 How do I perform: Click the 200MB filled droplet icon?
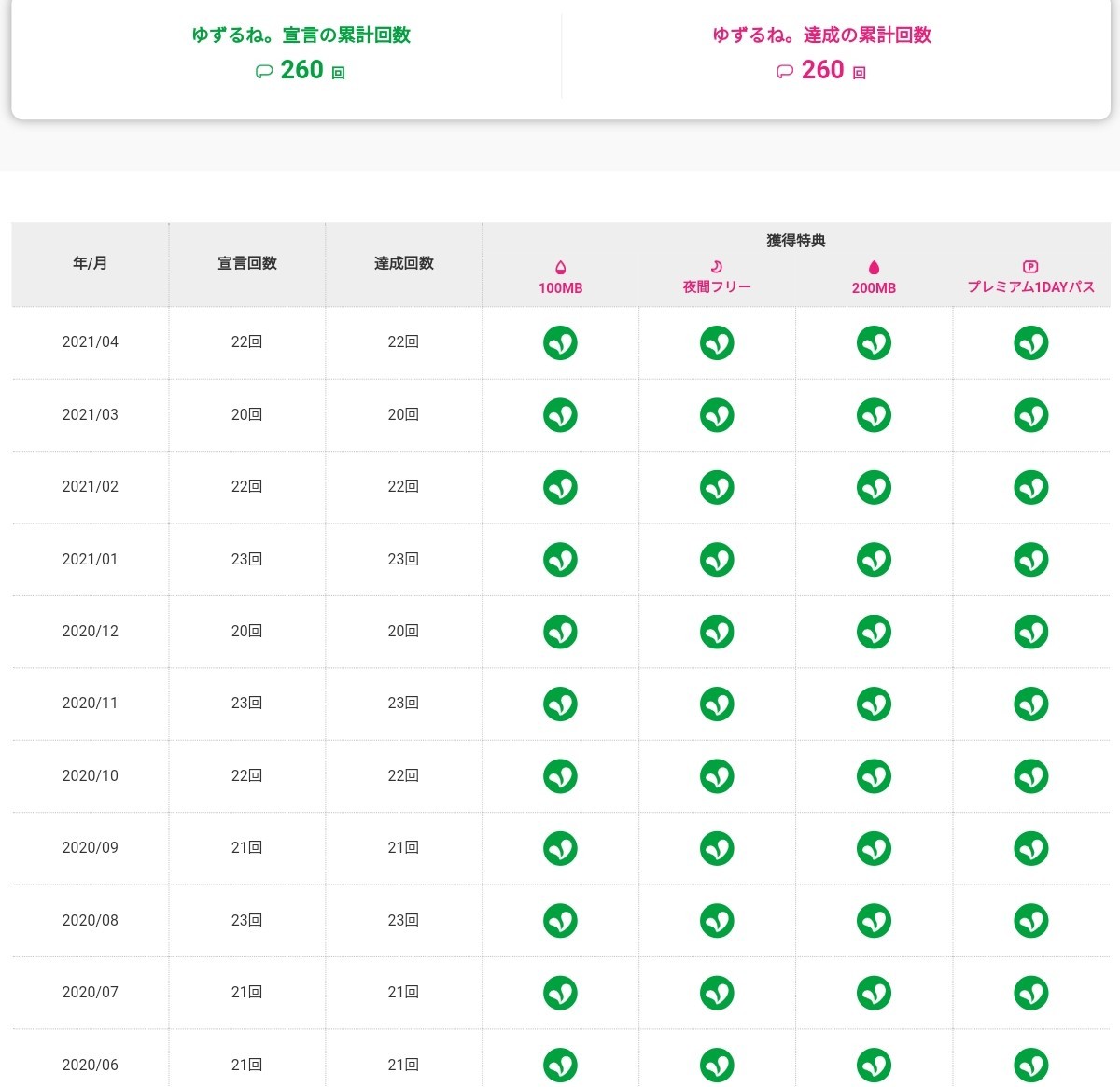point(874,268)
